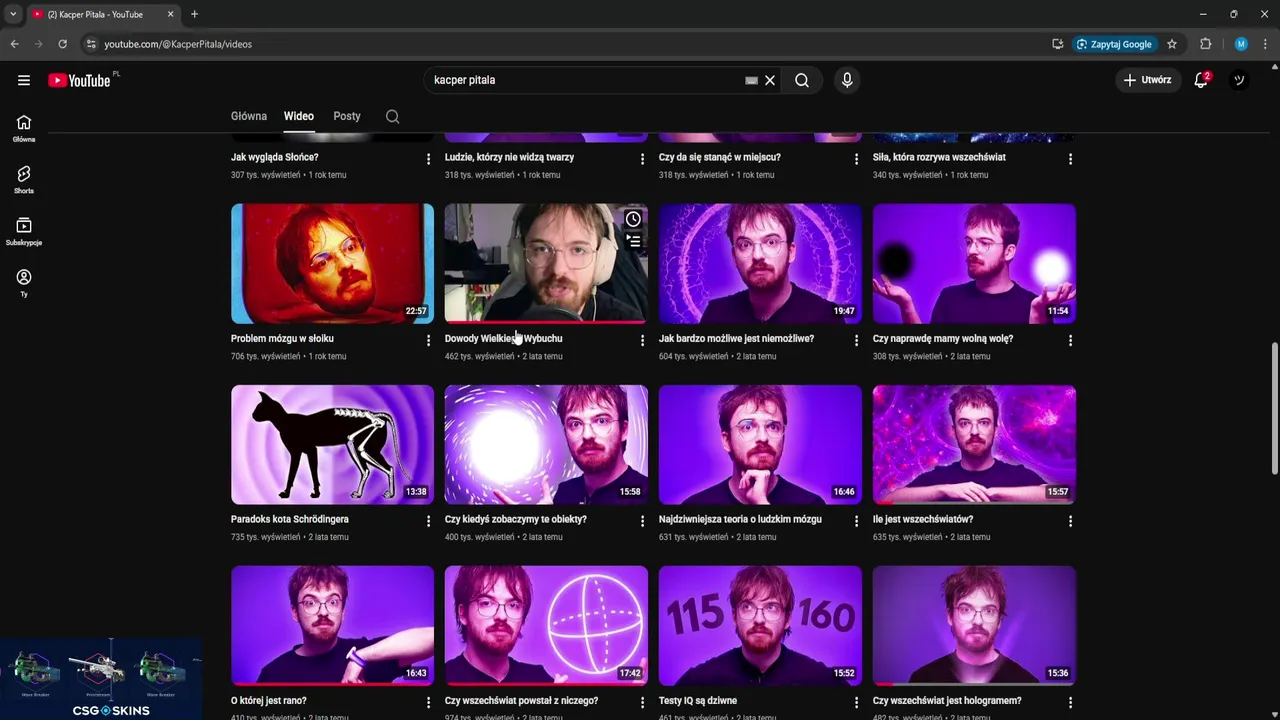This screenshot has width=1280, height=720.
Task: Open options for Dowody Wielkiego Wybuchu
Action: pyautogui.click(x=642, y=341)
